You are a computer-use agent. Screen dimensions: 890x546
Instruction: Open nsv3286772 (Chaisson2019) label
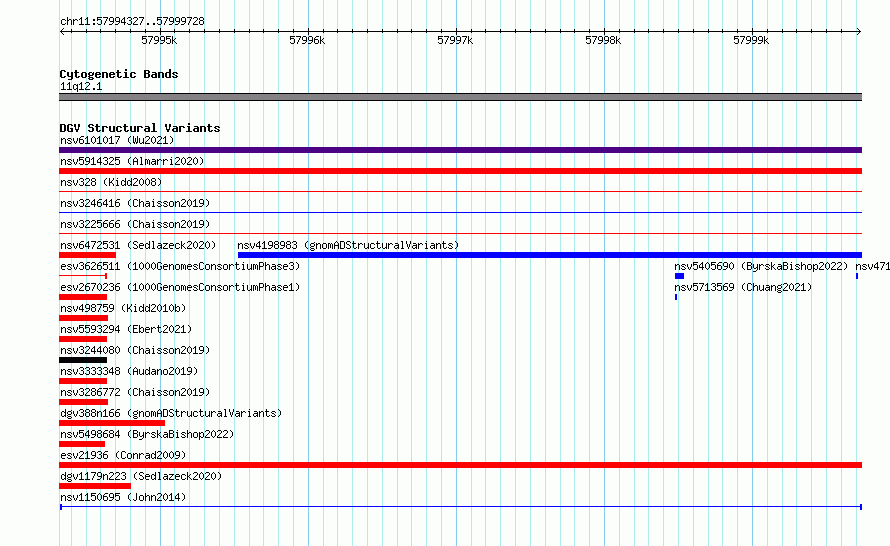(135, 392)
